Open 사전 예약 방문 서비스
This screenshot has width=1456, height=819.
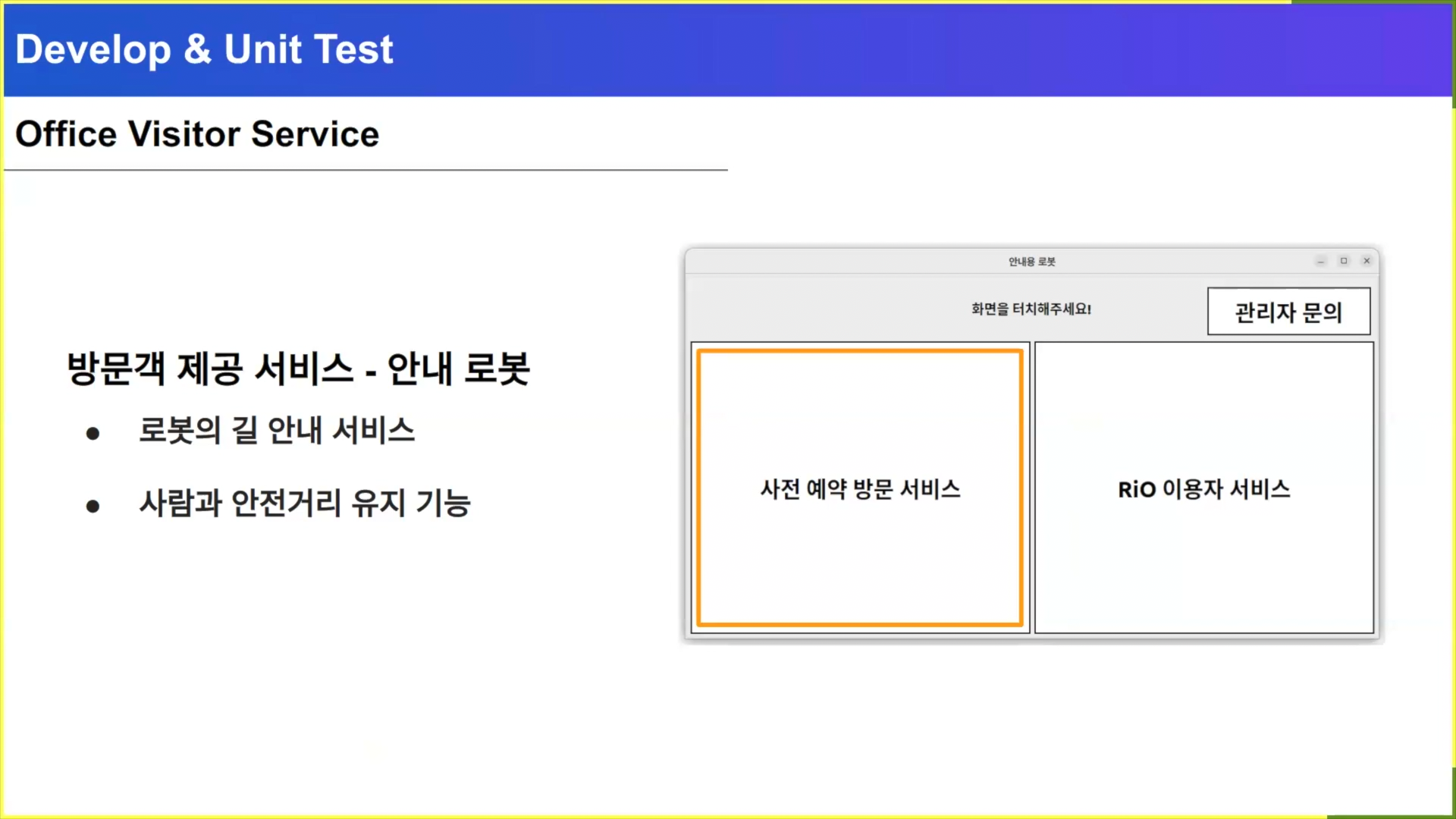(x=860, y=488)
